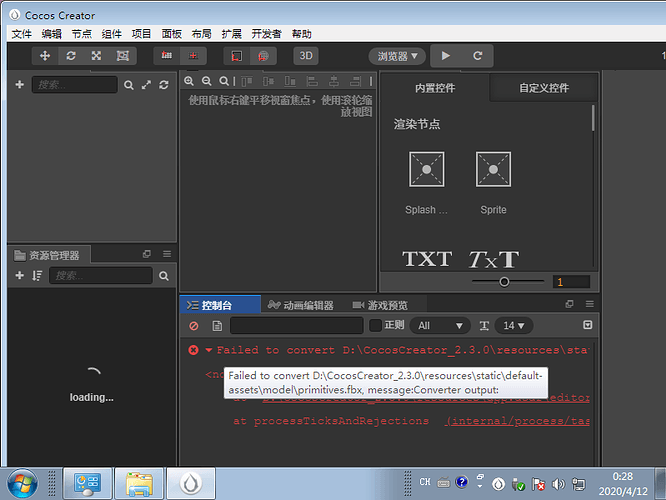Pop out the assets panel
Screen dimensions: 666x500
[x=147, y=254]
